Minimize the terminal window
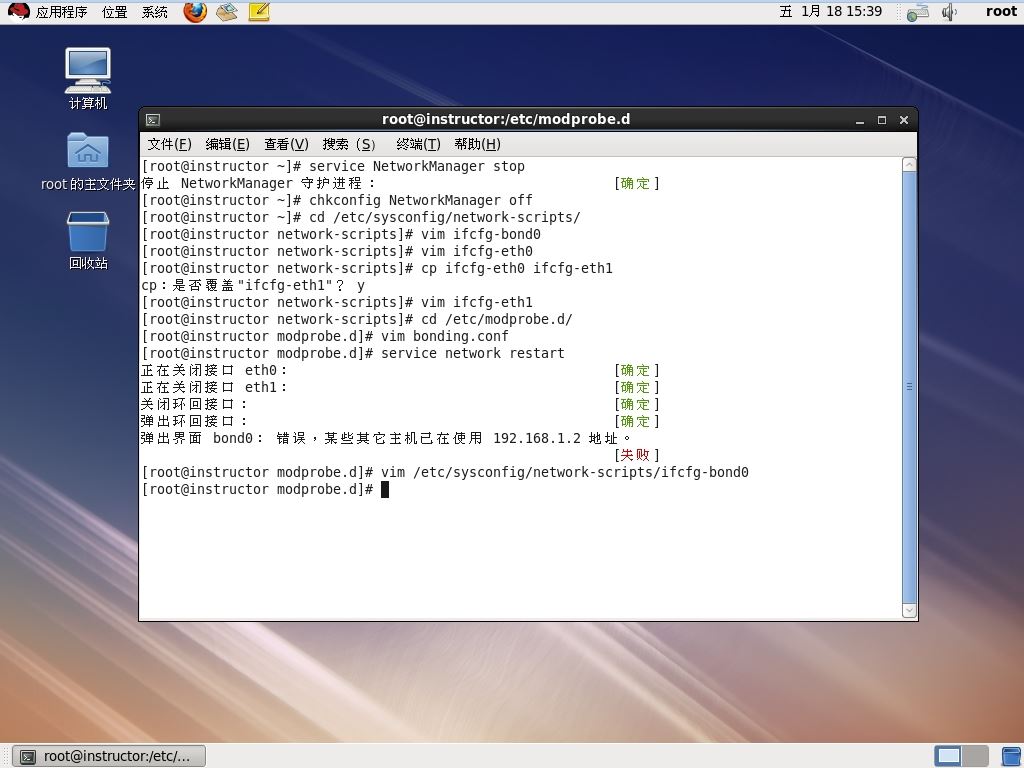Image resolution: width=1024 pixels, height=768 pixels. pos(860,120)
